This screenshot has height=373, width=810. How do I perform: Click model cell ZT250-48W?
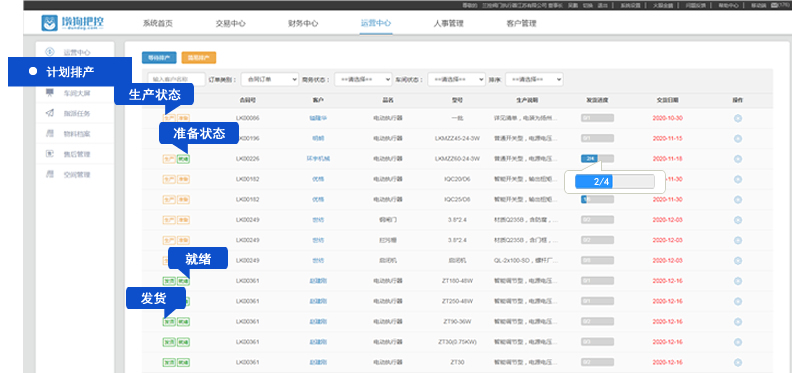click(457, 301)
